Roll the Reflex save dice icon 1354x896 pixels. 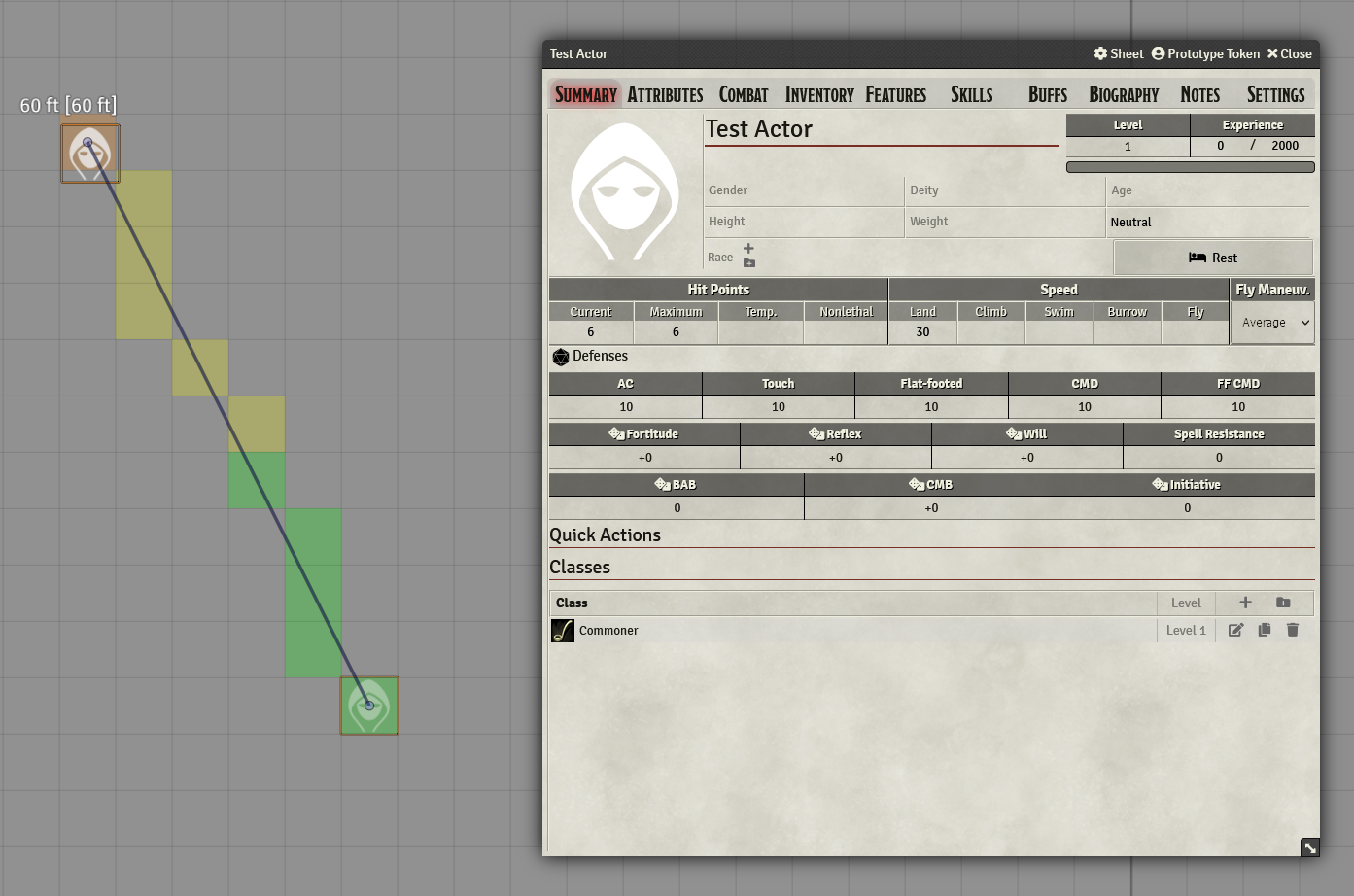tap(815, 433)
